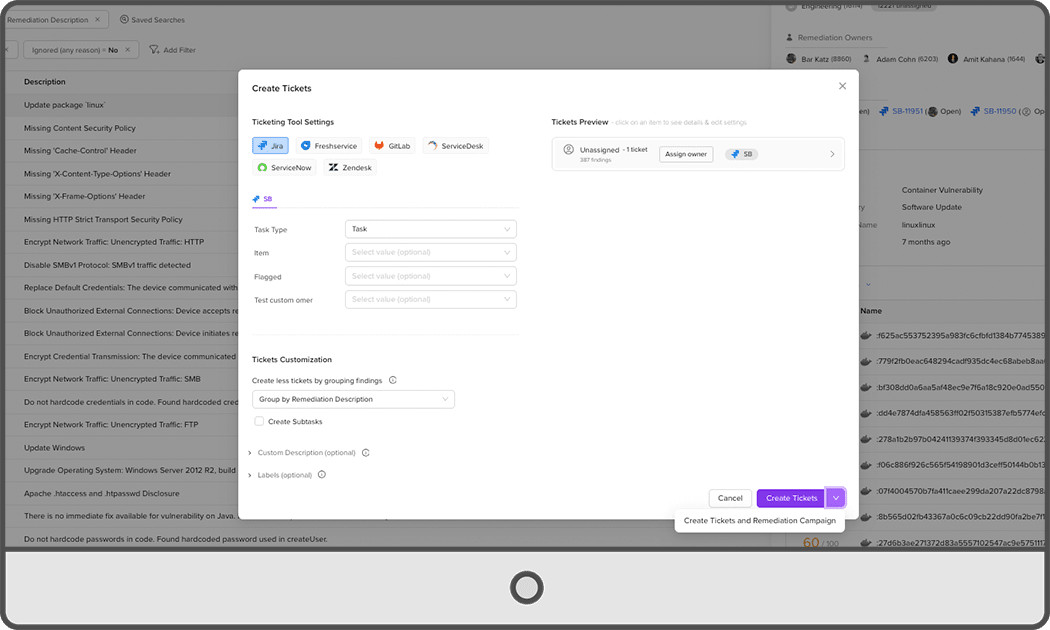Choose GitLab ticketing tool
The image size is (1050, 630).
point(392,145)
